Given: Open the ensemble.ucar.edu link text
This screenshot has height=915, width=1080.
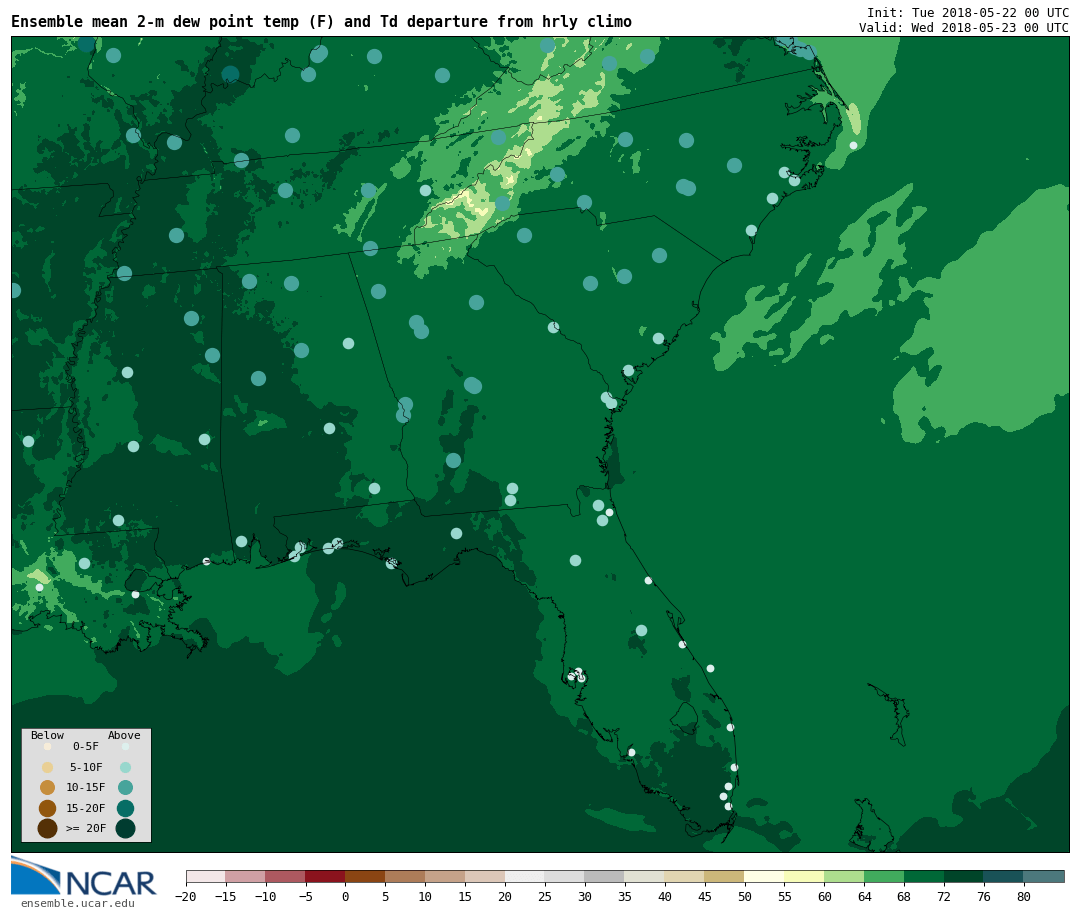Looking at the screenshot, I should [x=78, y=903].
